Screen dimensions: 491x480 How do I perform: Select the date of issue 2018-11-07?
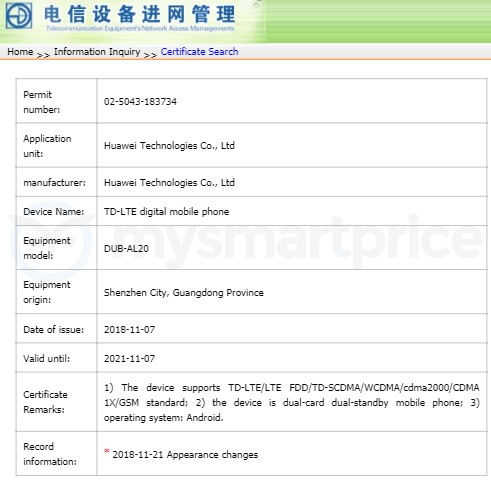coord(129,330)
